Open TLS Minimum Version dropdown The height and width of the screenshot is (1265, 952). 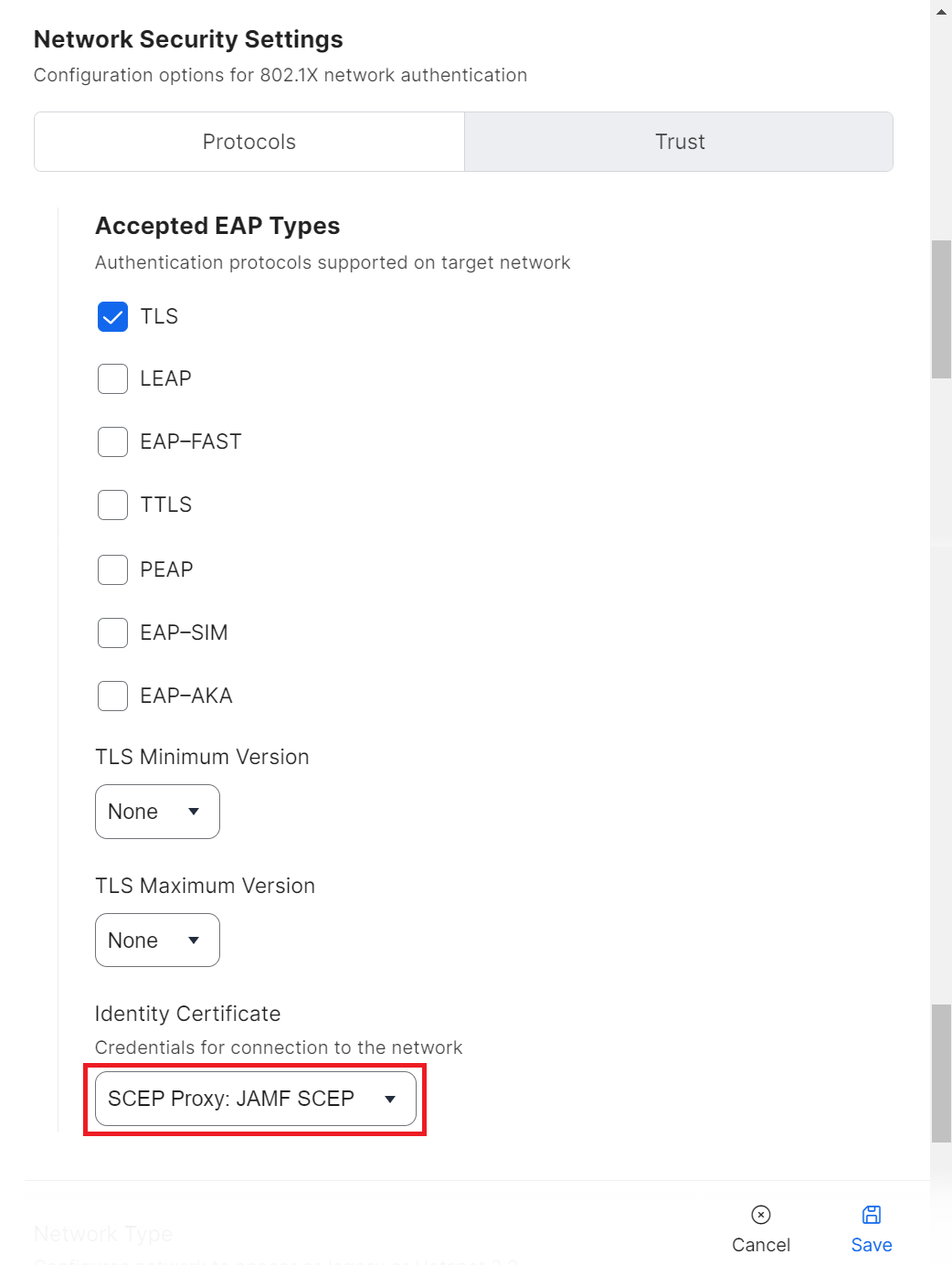157,812
